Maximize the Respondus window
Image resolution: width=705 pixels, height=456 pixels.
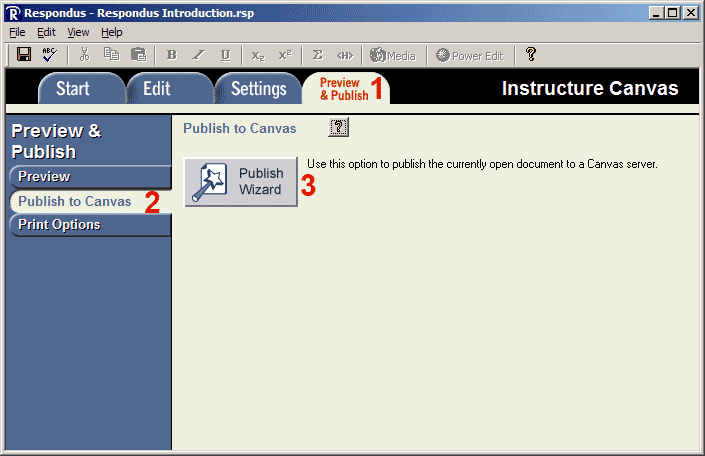pos(673,13)
